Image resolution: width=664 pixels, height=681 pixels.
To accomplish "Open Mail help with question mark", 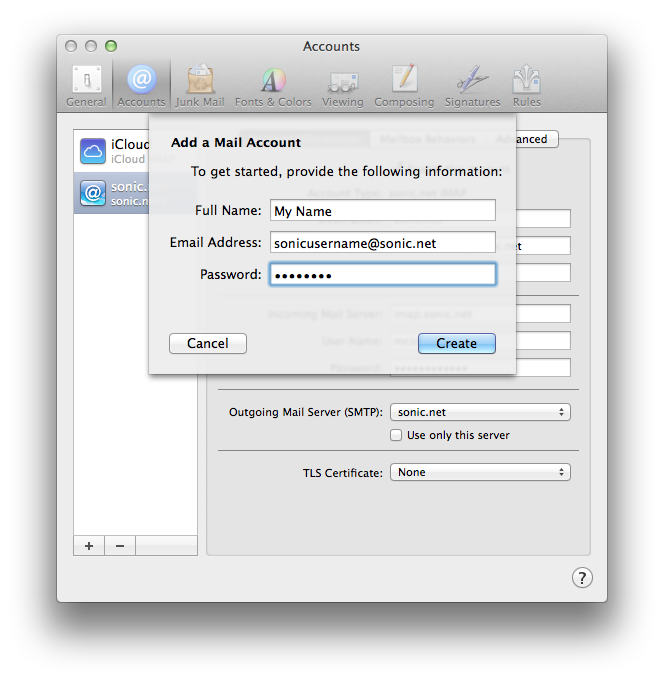I will 582,578.
